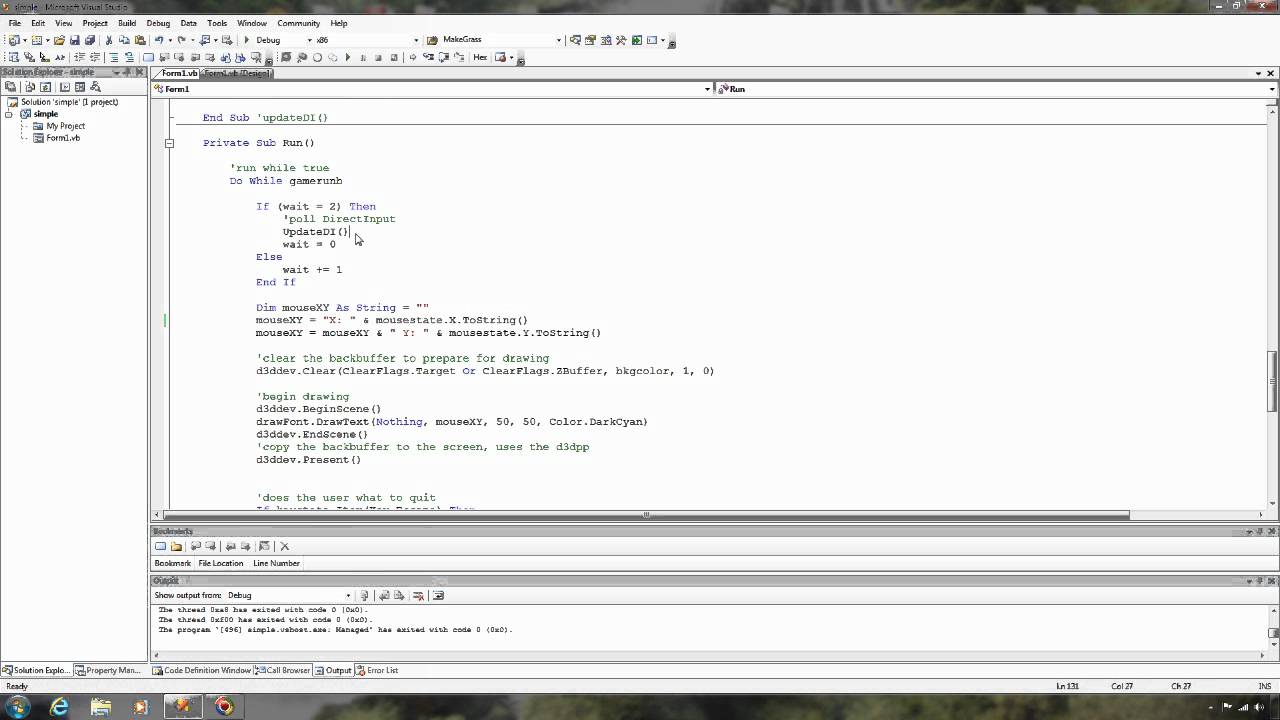
Task: Open the Project menu
Action: point(95,23)
